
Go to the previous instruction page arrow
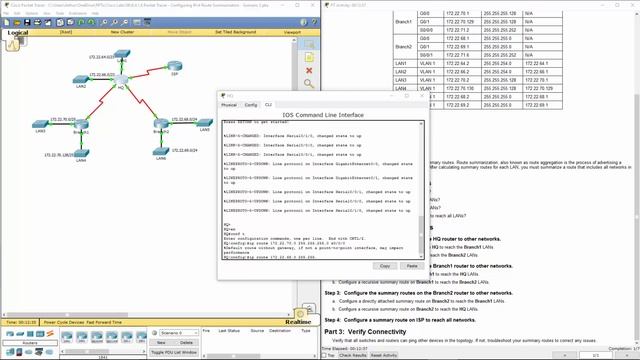click(x=565, y=356)
